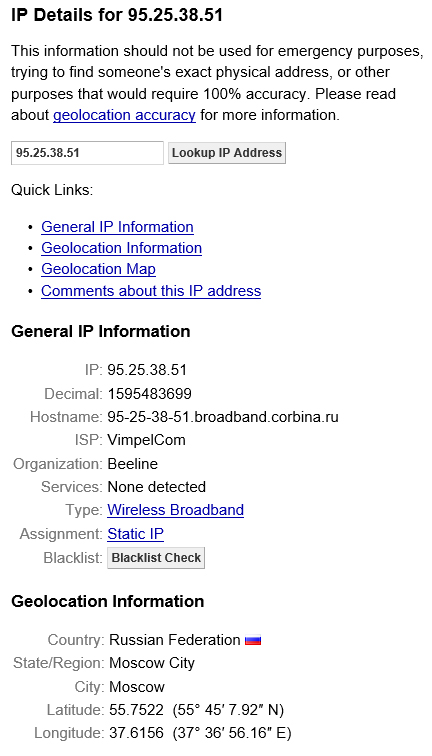Click the longitude value 37.6156
The image size is (432, 756).
[136, 734]
